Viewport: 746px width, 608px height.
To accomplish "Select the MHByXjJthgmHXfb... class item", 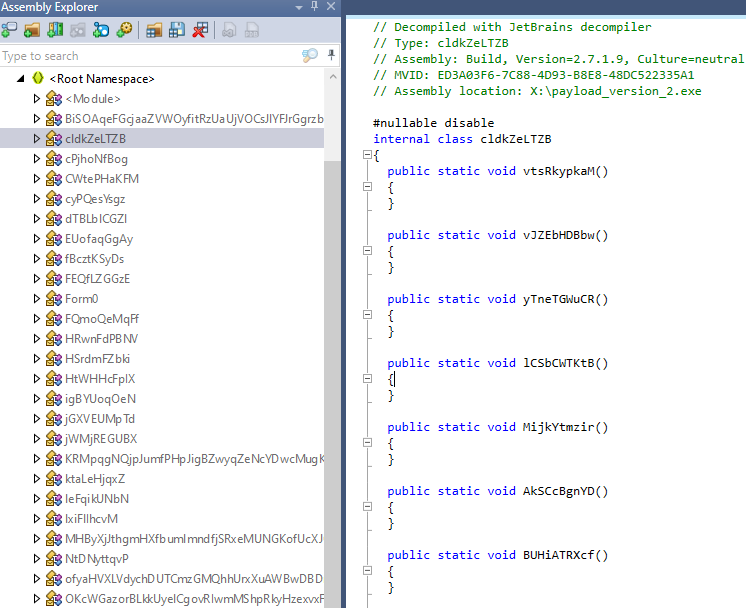I will (x=194, y=538).
